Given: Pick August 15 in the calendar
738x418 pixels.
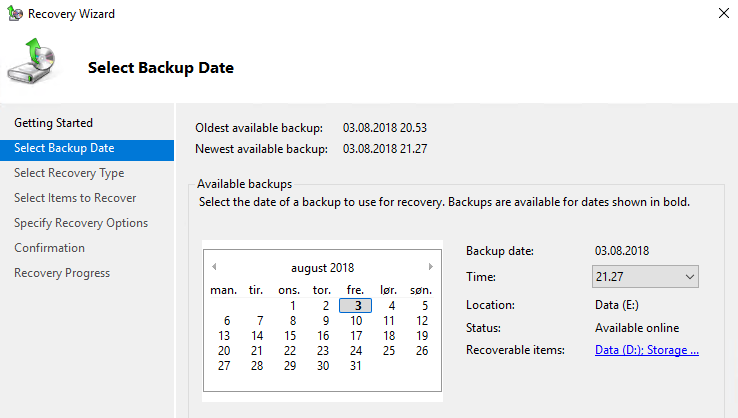Looking at the screenshot, I should pyautogui.click(x=290, y=336).
